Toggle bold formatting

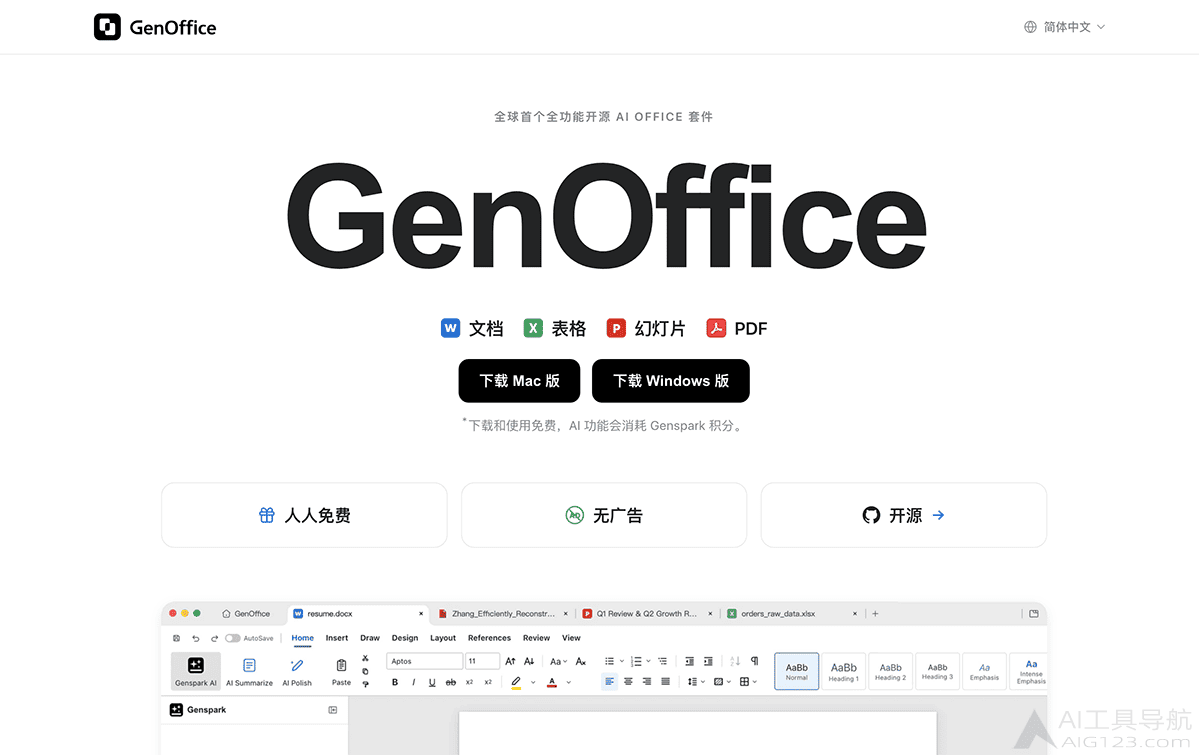pyautogui.click(x=395, y=682)
